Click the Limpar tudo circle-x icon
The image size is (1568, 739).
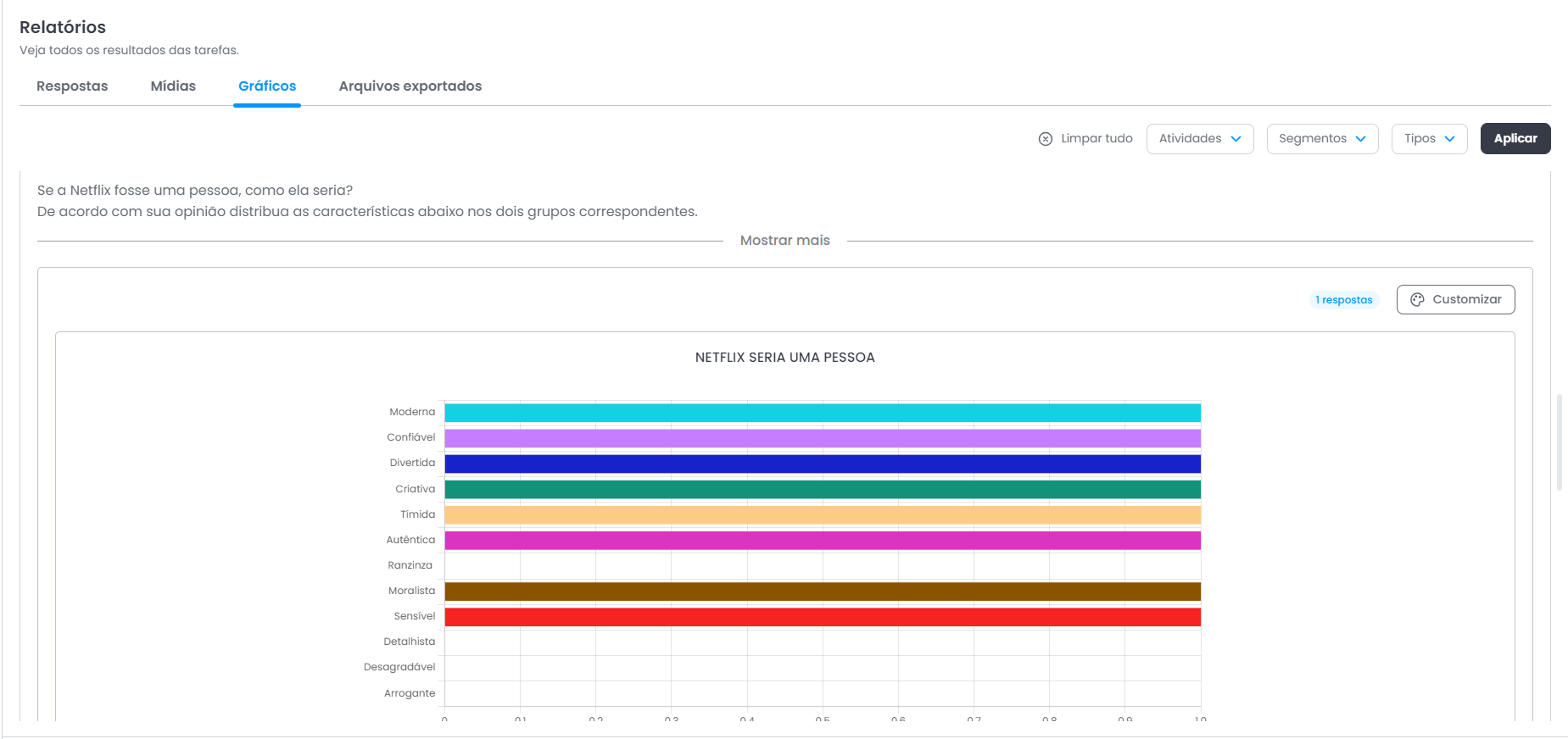point(1046,139)
